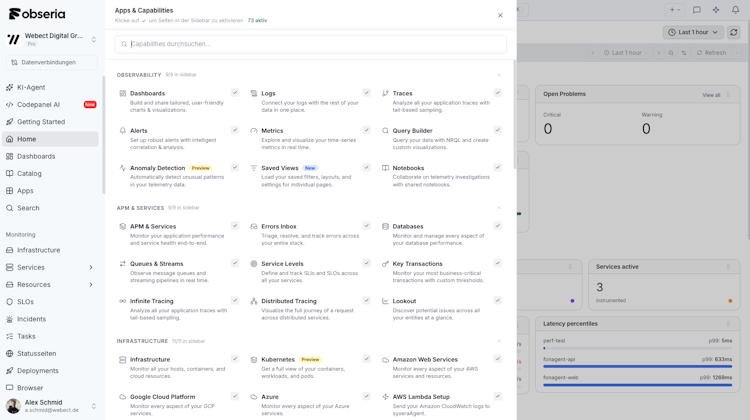The width and height of the screenshot is (750, 420).
Task: Click the Queues & Streams icon
Action: click(122, 264)
